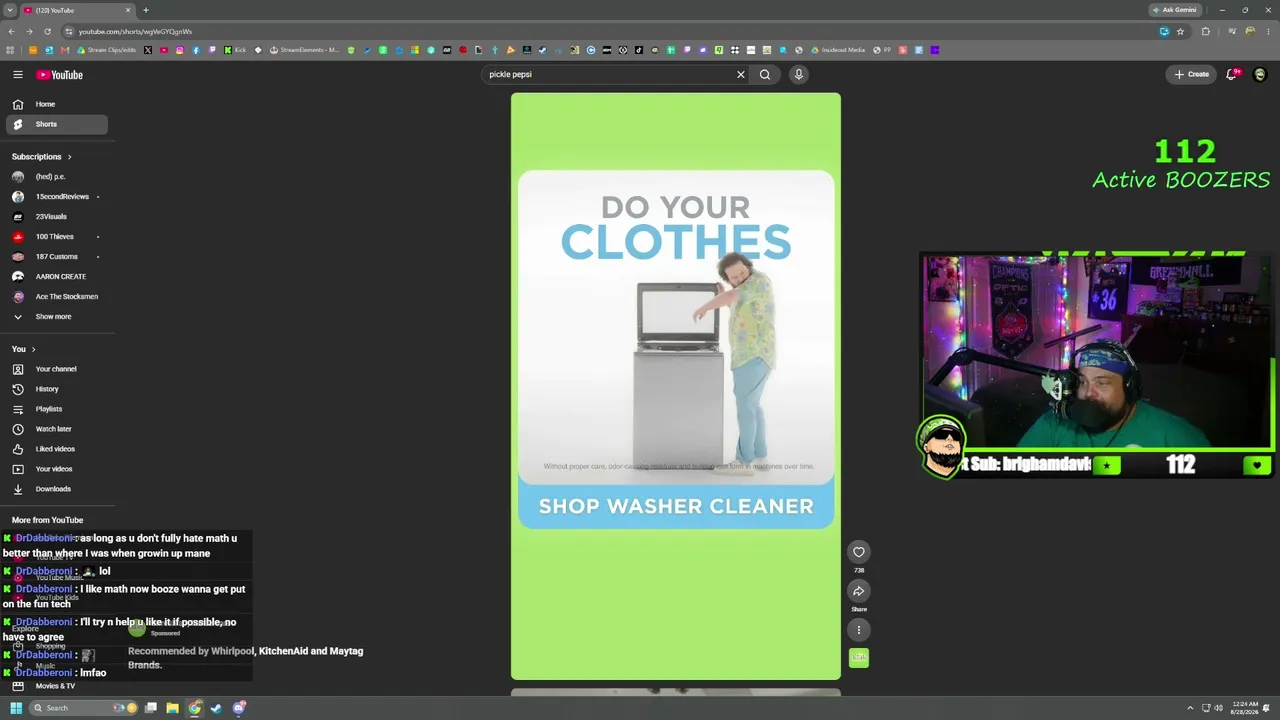Open Steam from the taskbar

[216, 708]
